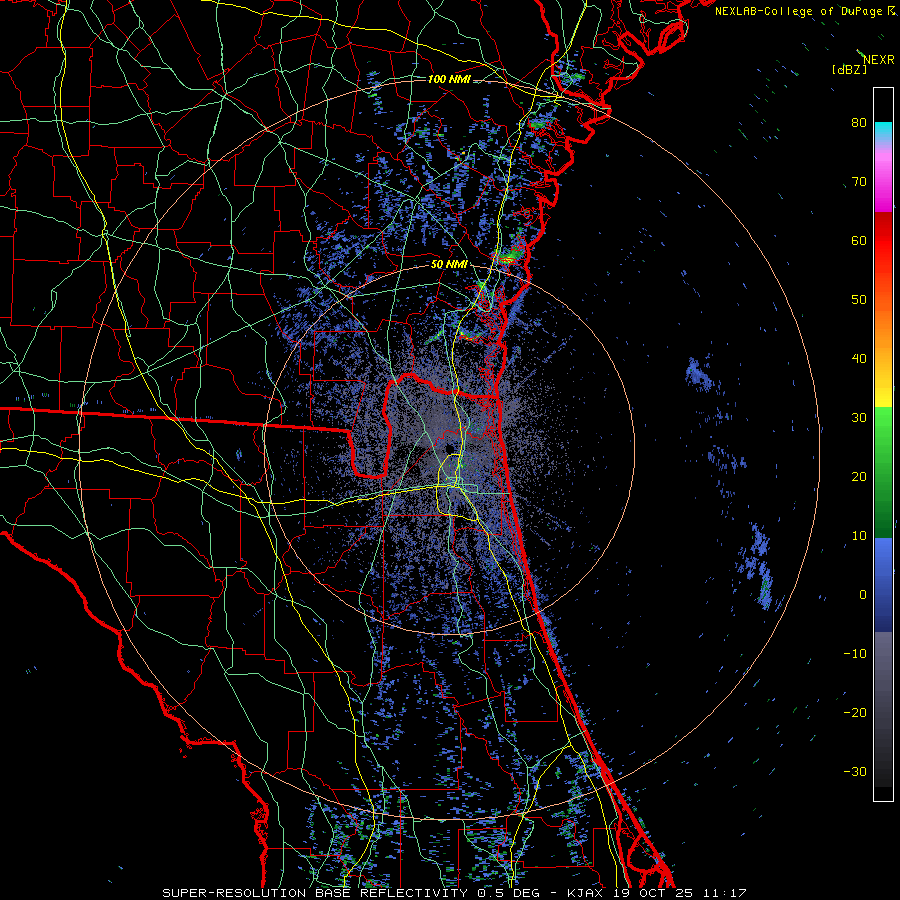Select the -20 value on dBZ scale
Viewport: 900px width, 900px height.
coord(855,712)
